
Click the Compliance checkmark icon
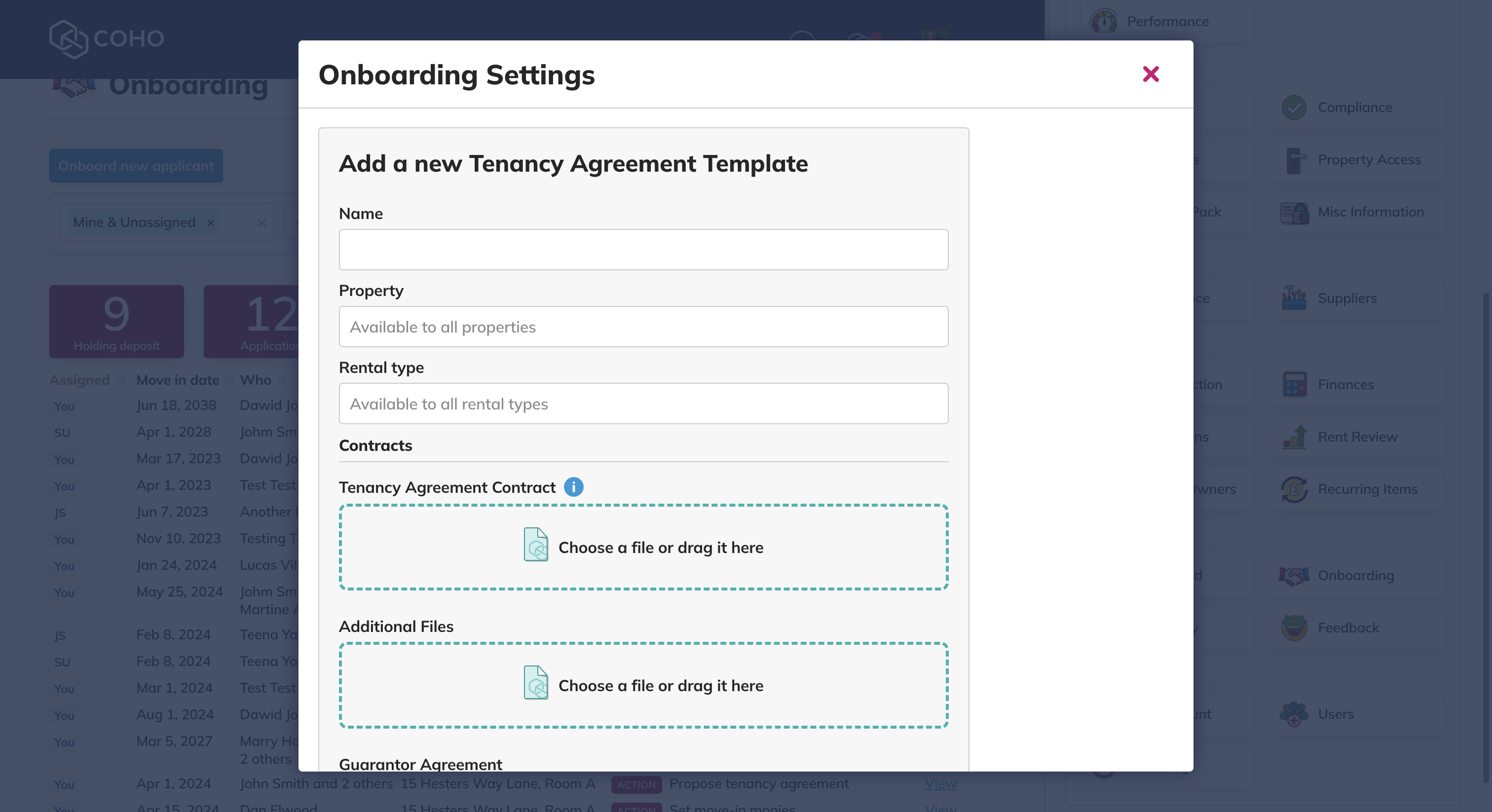coord(1294,108)
